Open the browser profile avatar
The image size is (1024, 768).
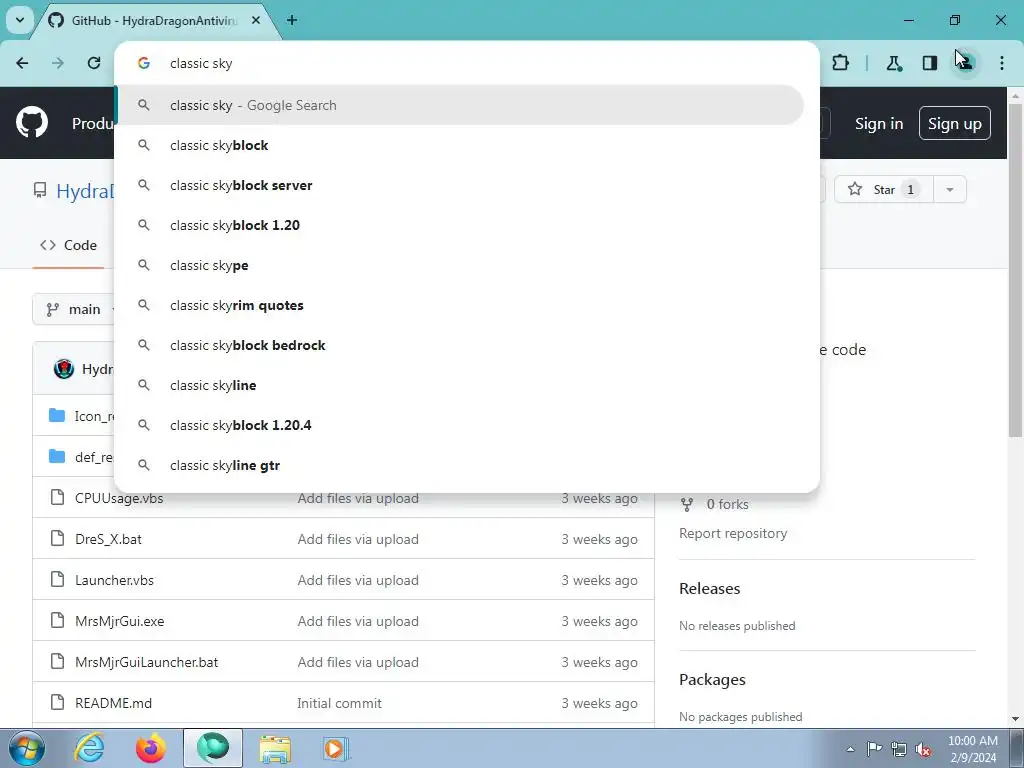pyautogui.click(x=965, y=63)
